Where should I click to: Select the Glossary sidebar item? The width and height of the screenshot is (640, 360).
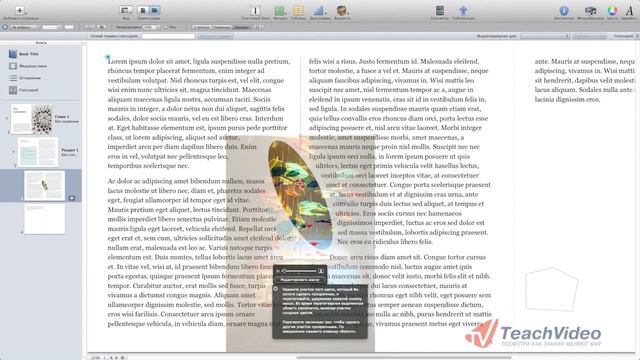tap(24, 90)
